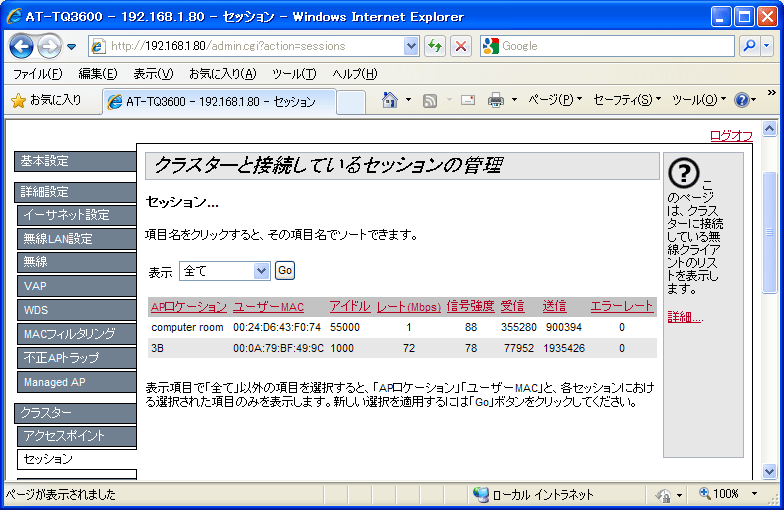Open the VAP sidebar item
This screenshot has height=510, width=784.
point(76,286)
